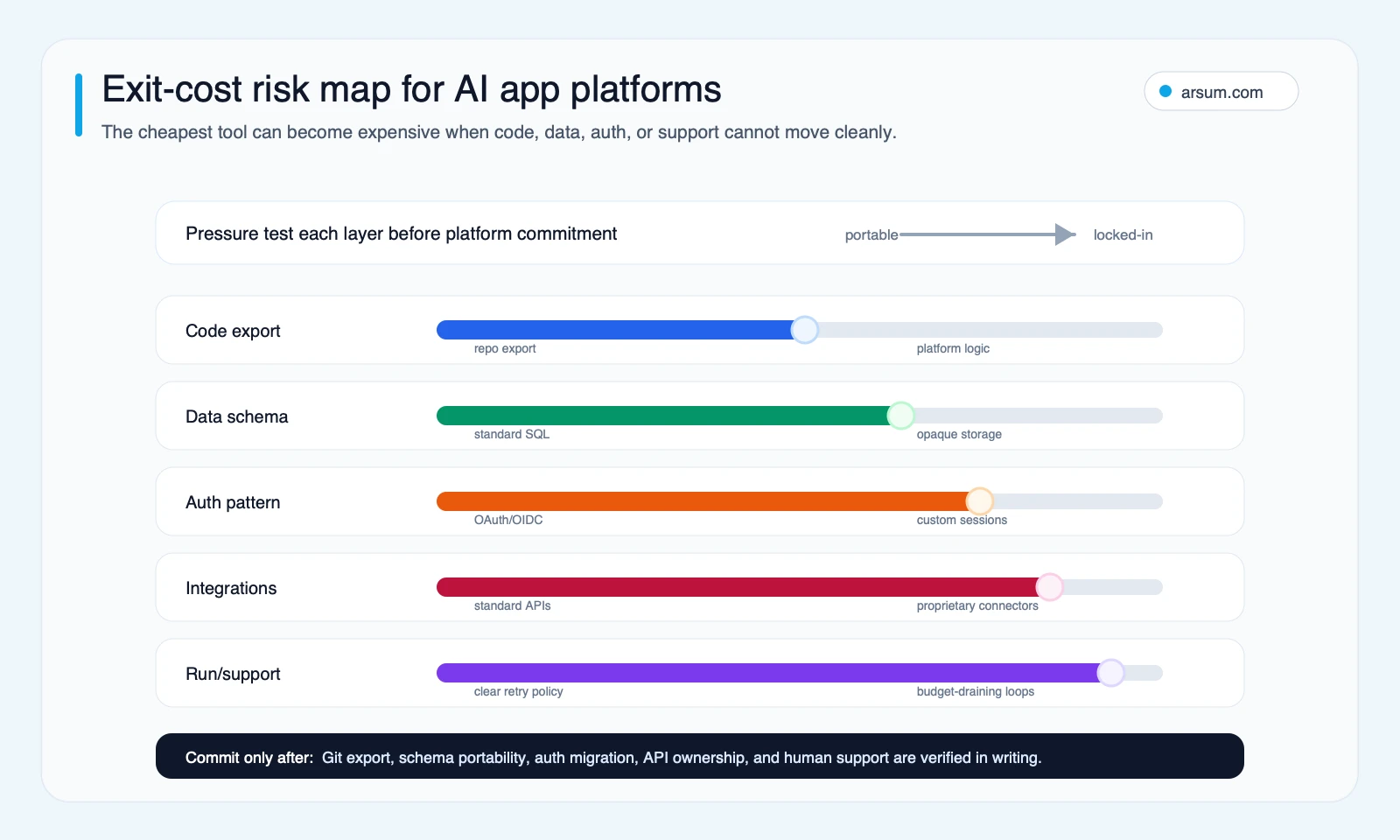Screen dimensions: 1400x840
Task: Select the 'Code export' row label
Action: click(x=233, y=331)
